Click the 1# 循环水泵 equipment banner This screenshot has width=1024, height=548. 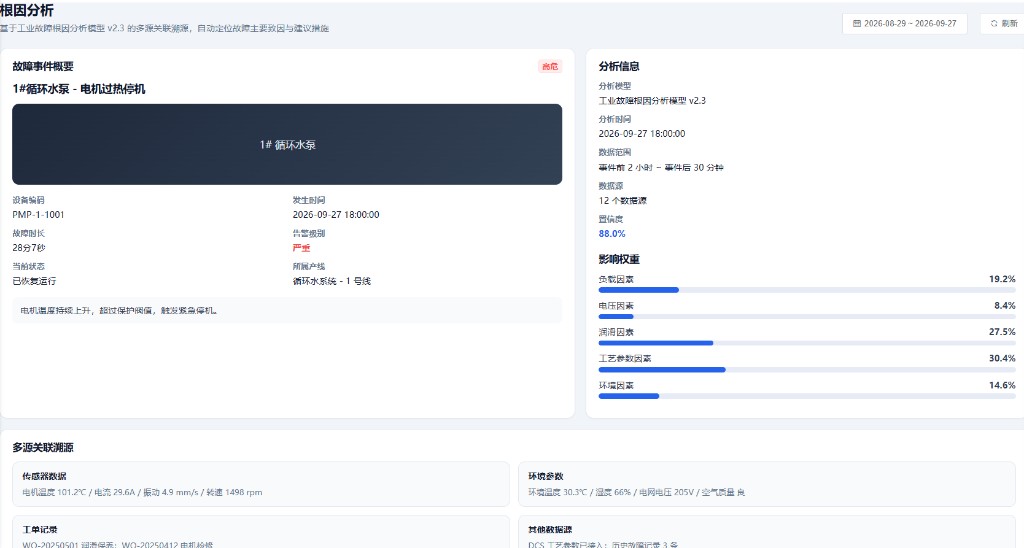287,144
